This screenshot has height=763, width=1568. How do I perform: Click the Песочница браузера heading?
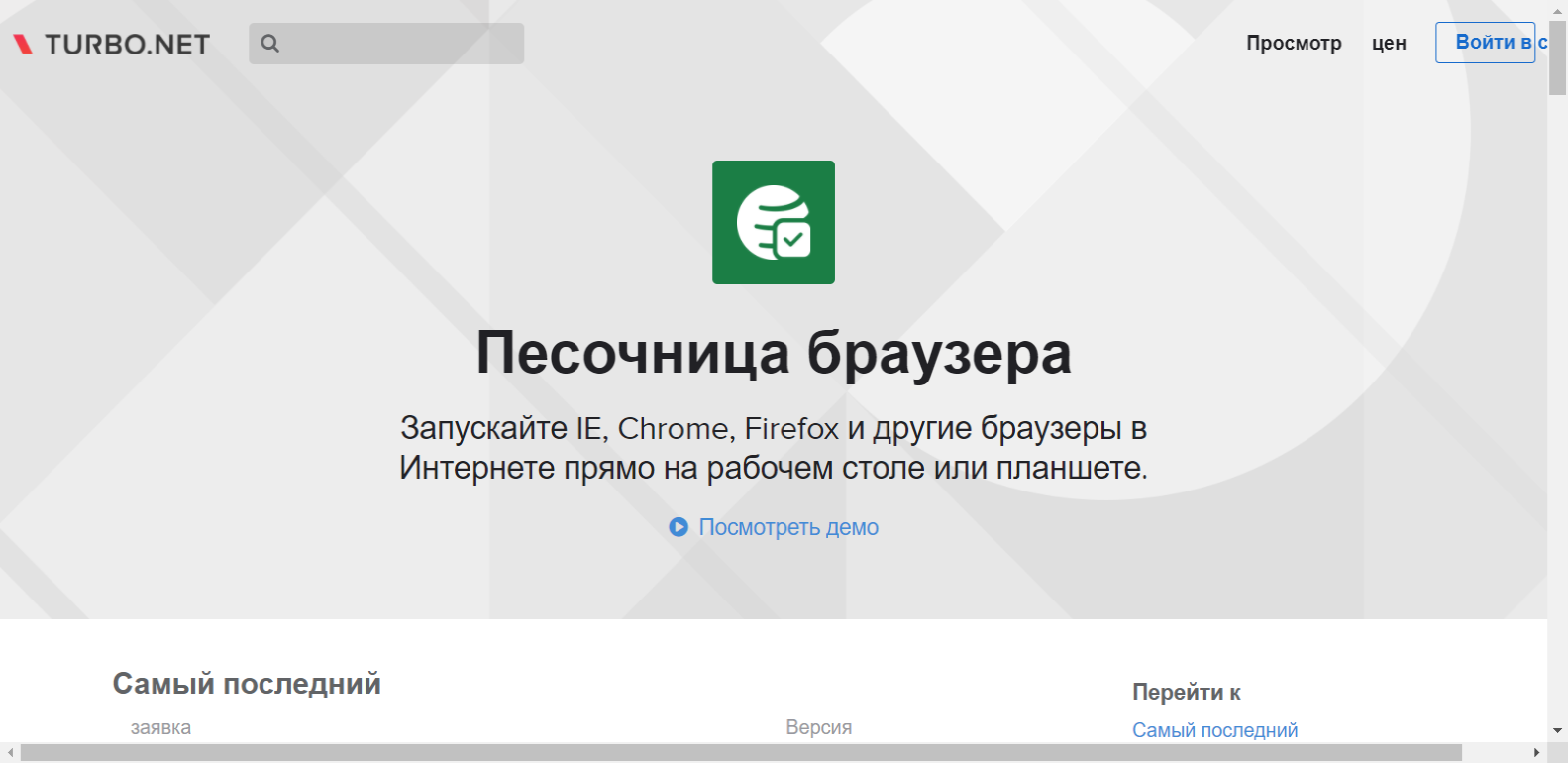click(773, 353)
